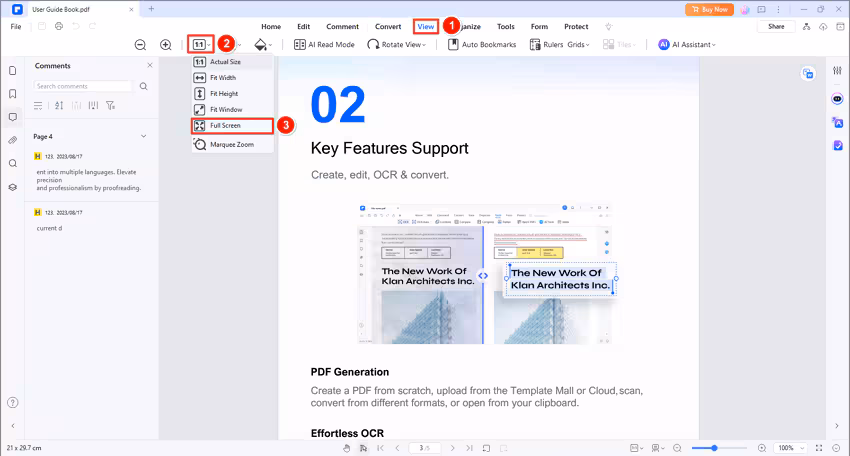Image resolution: width=850 pixels, height=456 pixels.
Task: Toggle Rulers display
Action: tap(547, 45)
